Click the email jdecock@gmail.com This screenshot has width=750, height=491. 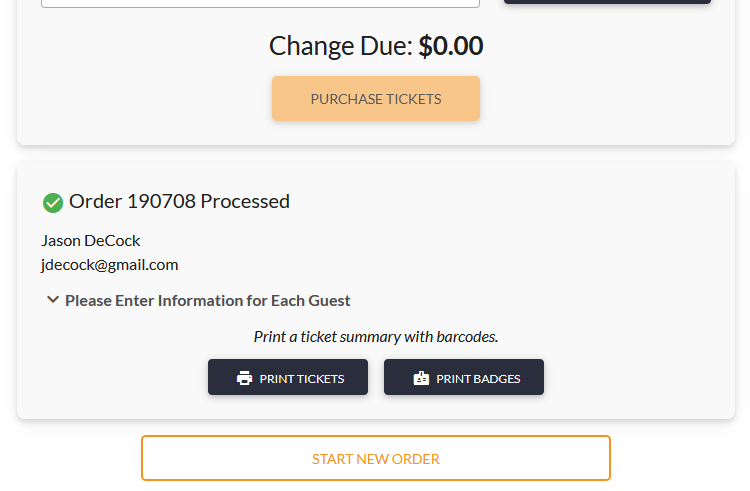tap(110, 265)
